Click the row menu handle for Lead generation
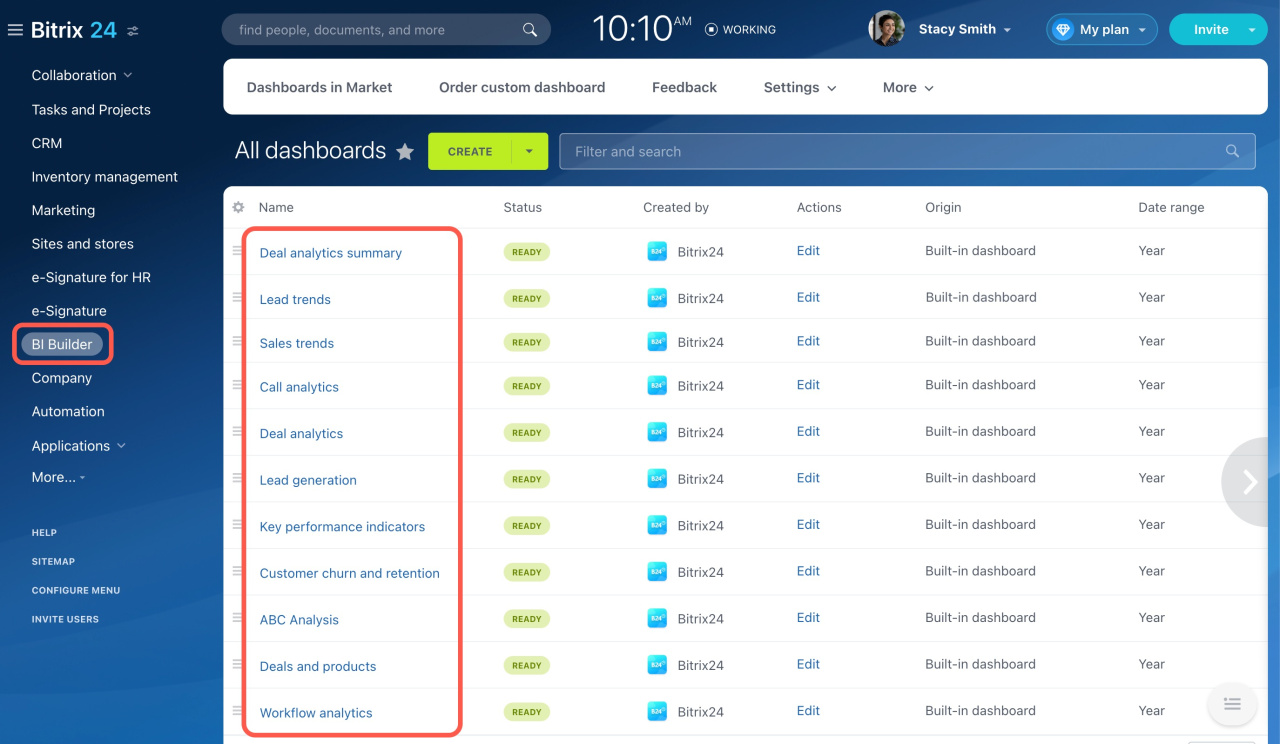This screenshot has width=1280, height=744. [238, 478]
